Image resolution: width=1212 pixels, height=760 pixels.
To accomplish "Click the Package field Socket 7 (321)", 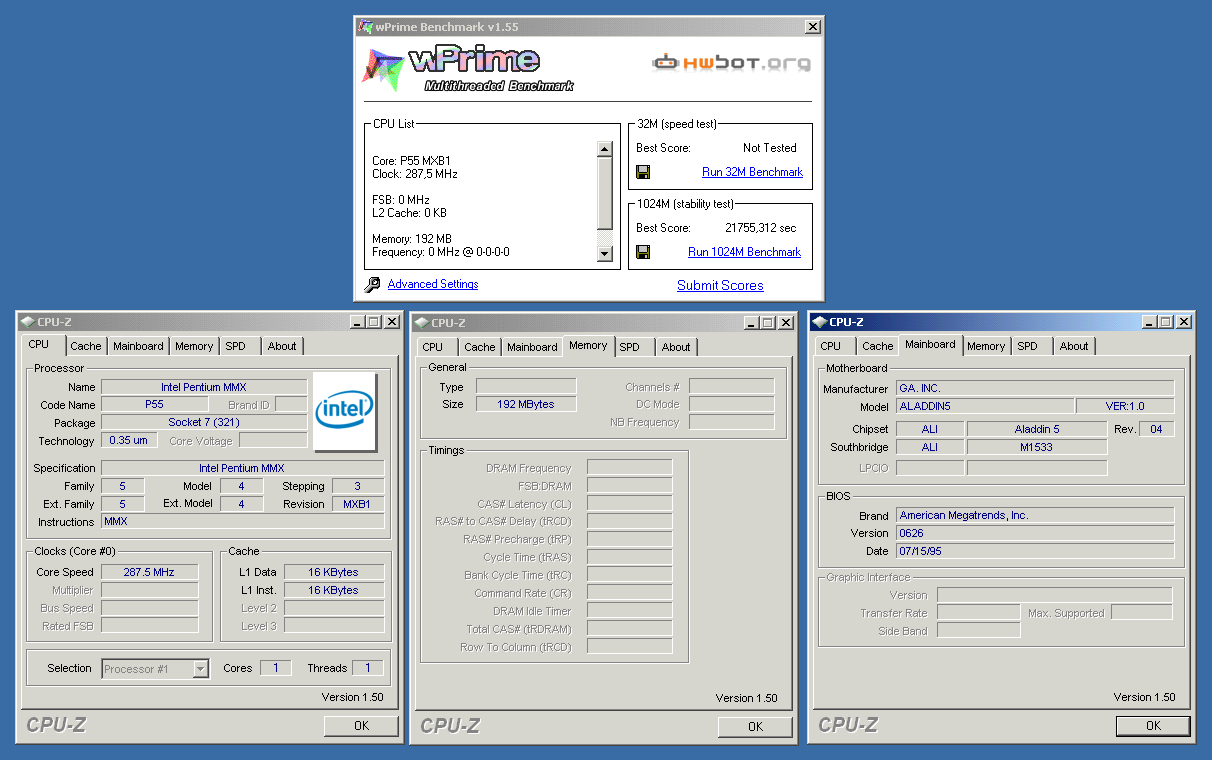I will tap(204, 423).
